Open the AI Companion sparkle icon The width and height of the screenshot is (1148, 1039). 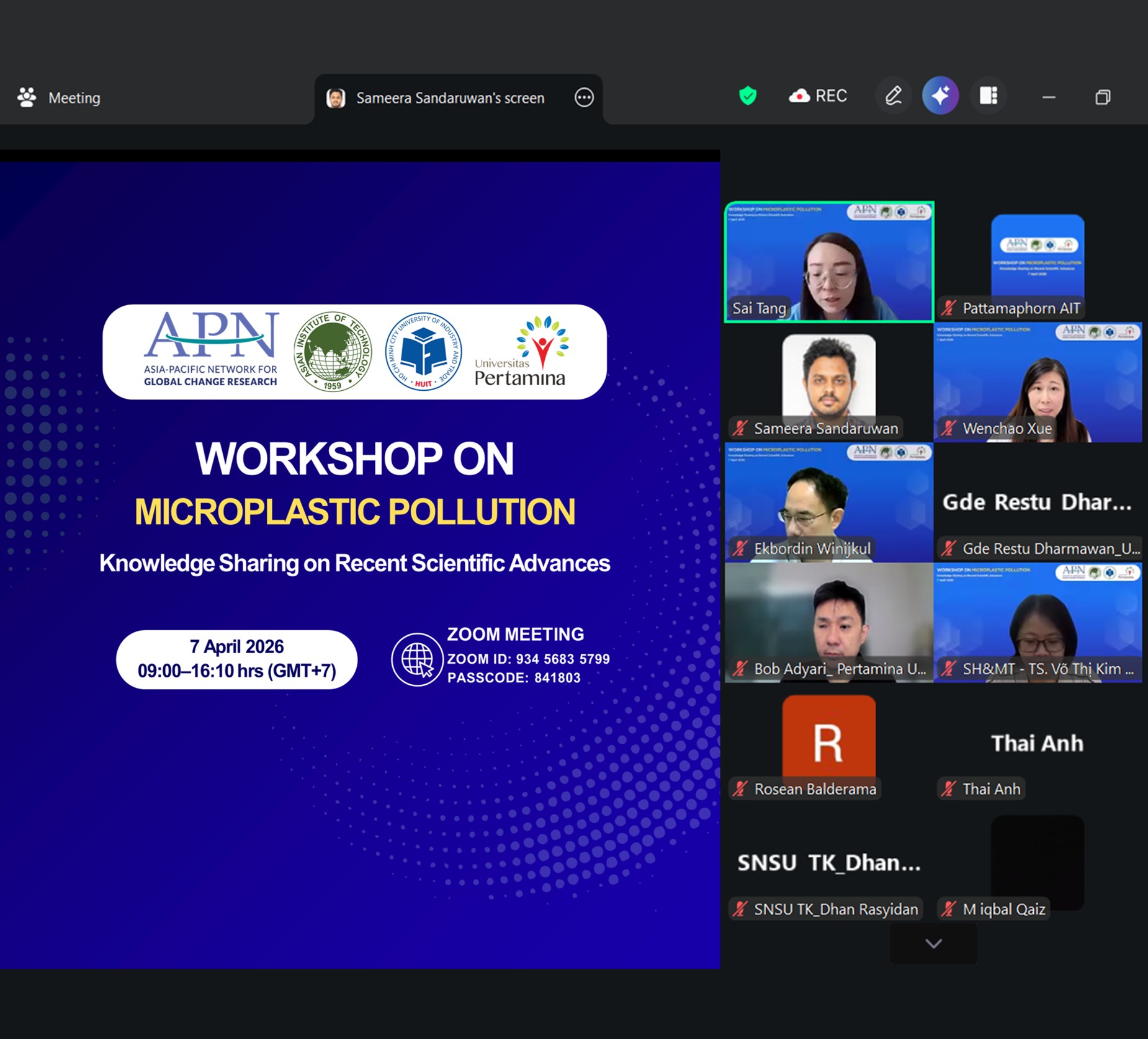pos(940,96)
